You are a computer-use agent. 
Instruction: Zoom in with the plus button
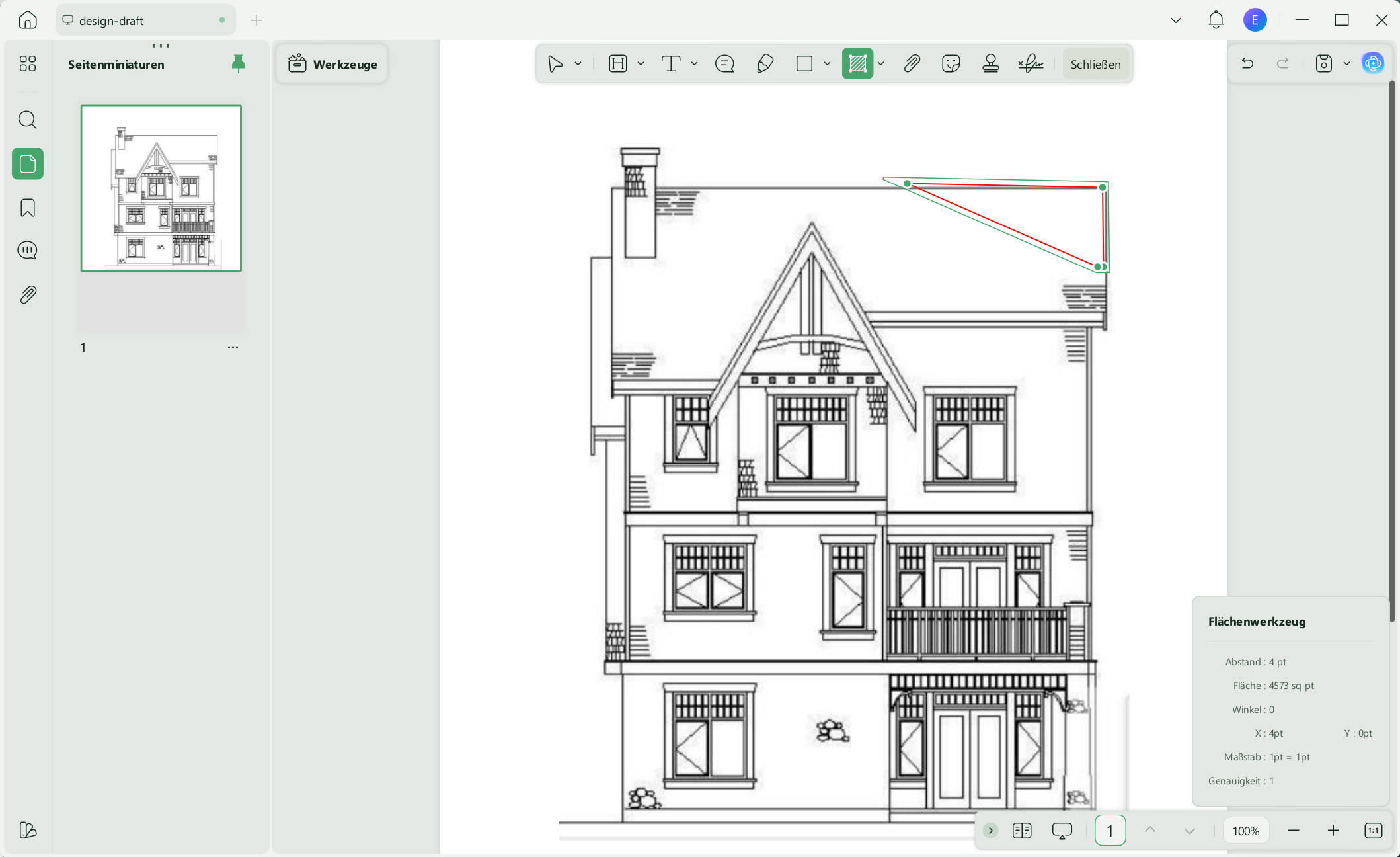[1333, 831]
